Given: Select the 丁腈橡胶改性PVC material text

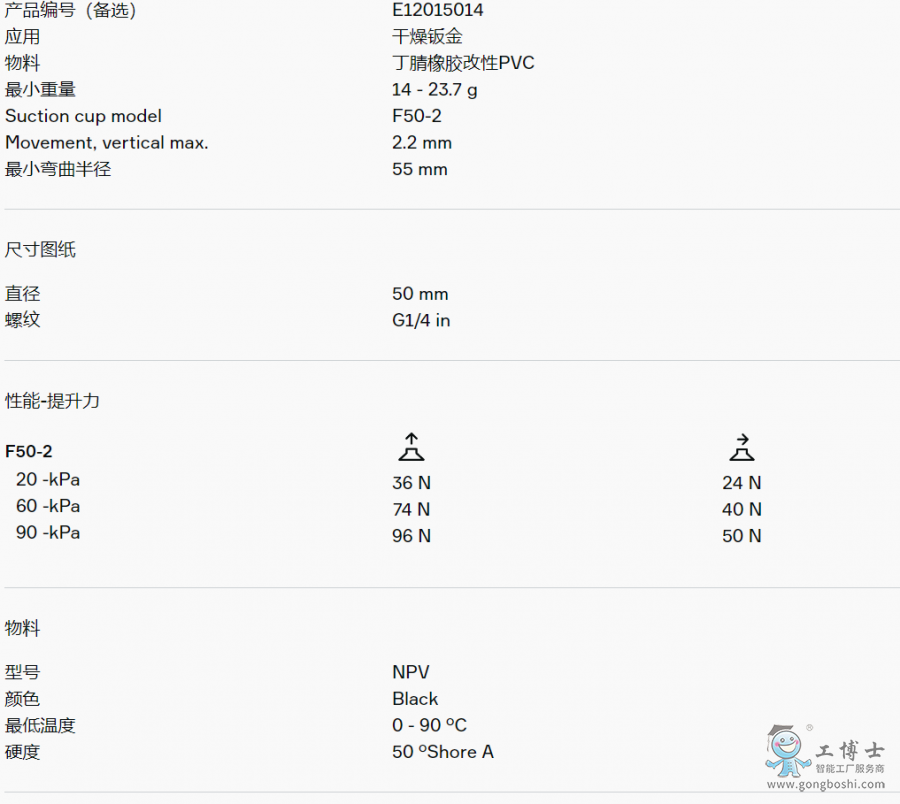Looking at the screenshot, I should click(463, 63).
